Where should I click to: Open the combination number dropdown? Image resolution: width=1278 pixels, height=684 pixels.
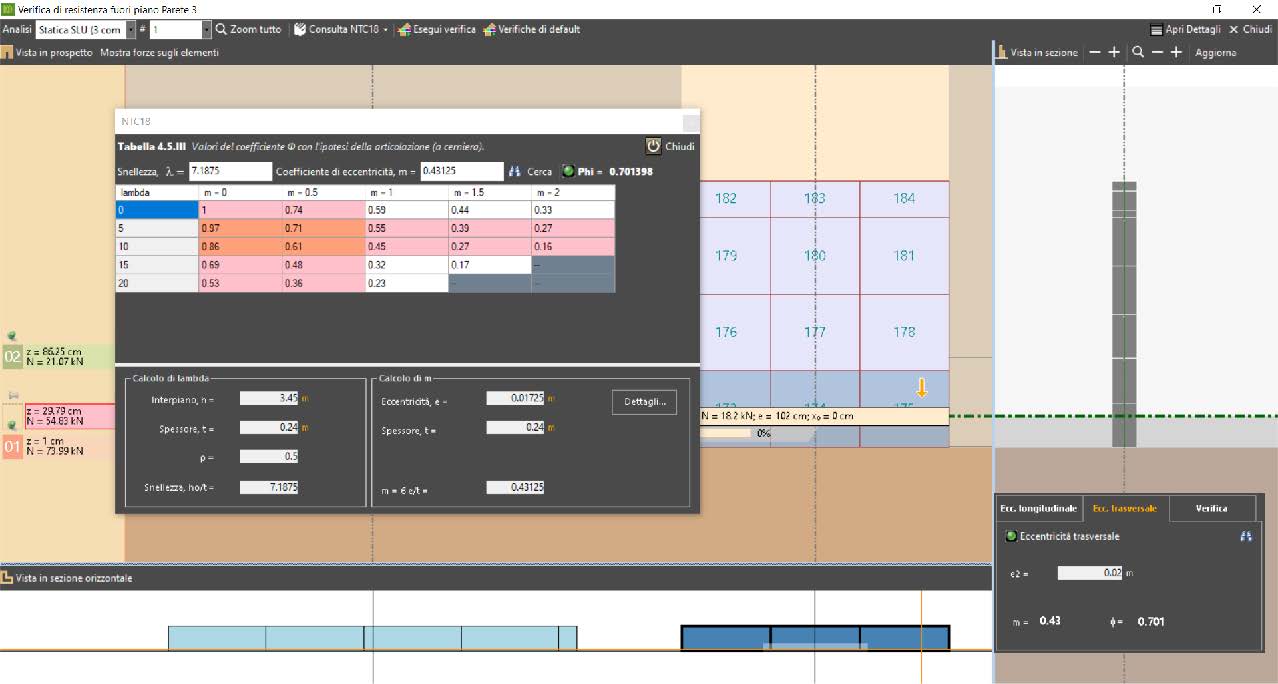[206, 30]
